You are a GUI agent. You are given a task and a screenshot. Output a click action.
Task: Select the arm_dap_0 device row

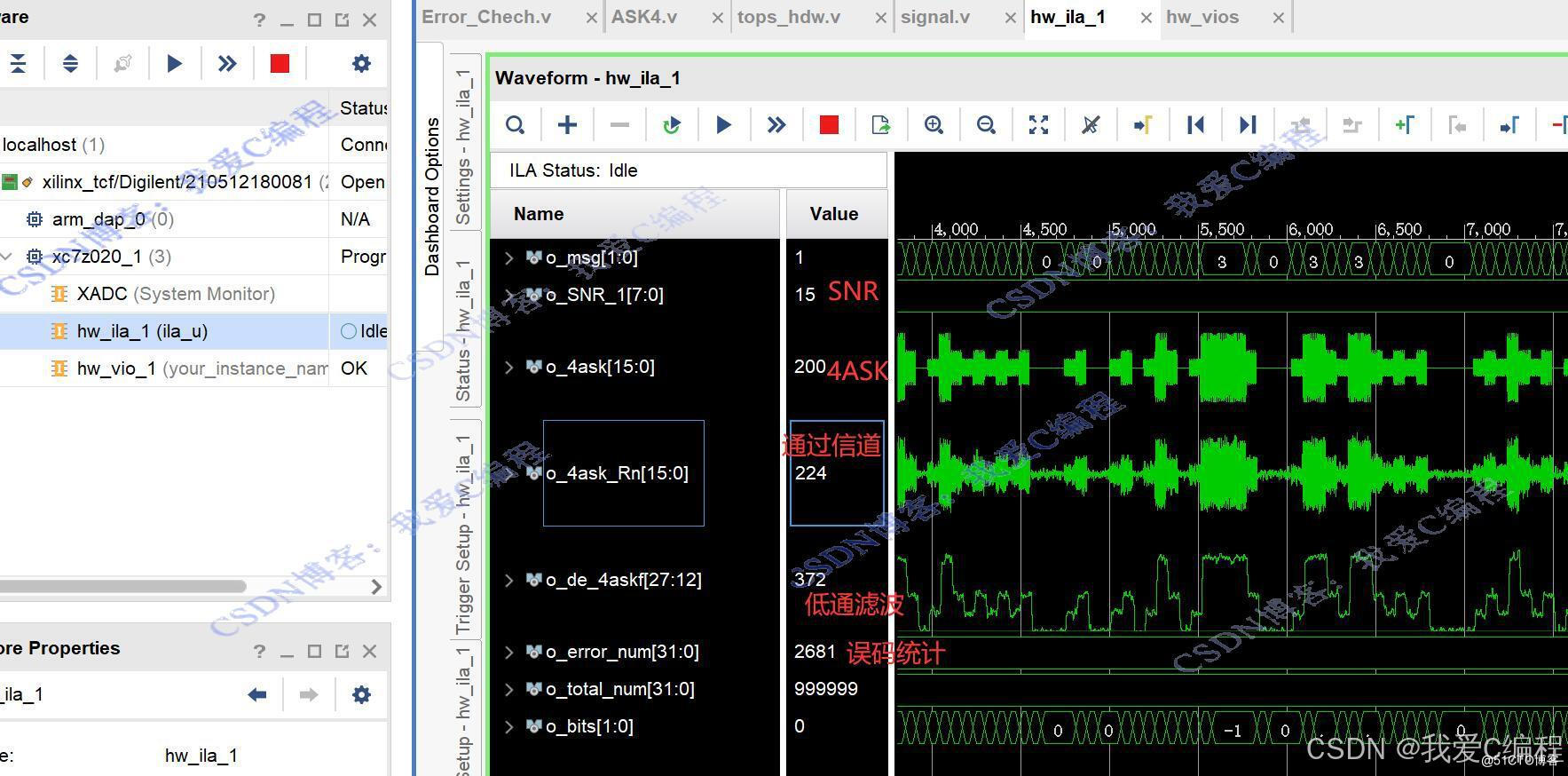tap(193, 219)
